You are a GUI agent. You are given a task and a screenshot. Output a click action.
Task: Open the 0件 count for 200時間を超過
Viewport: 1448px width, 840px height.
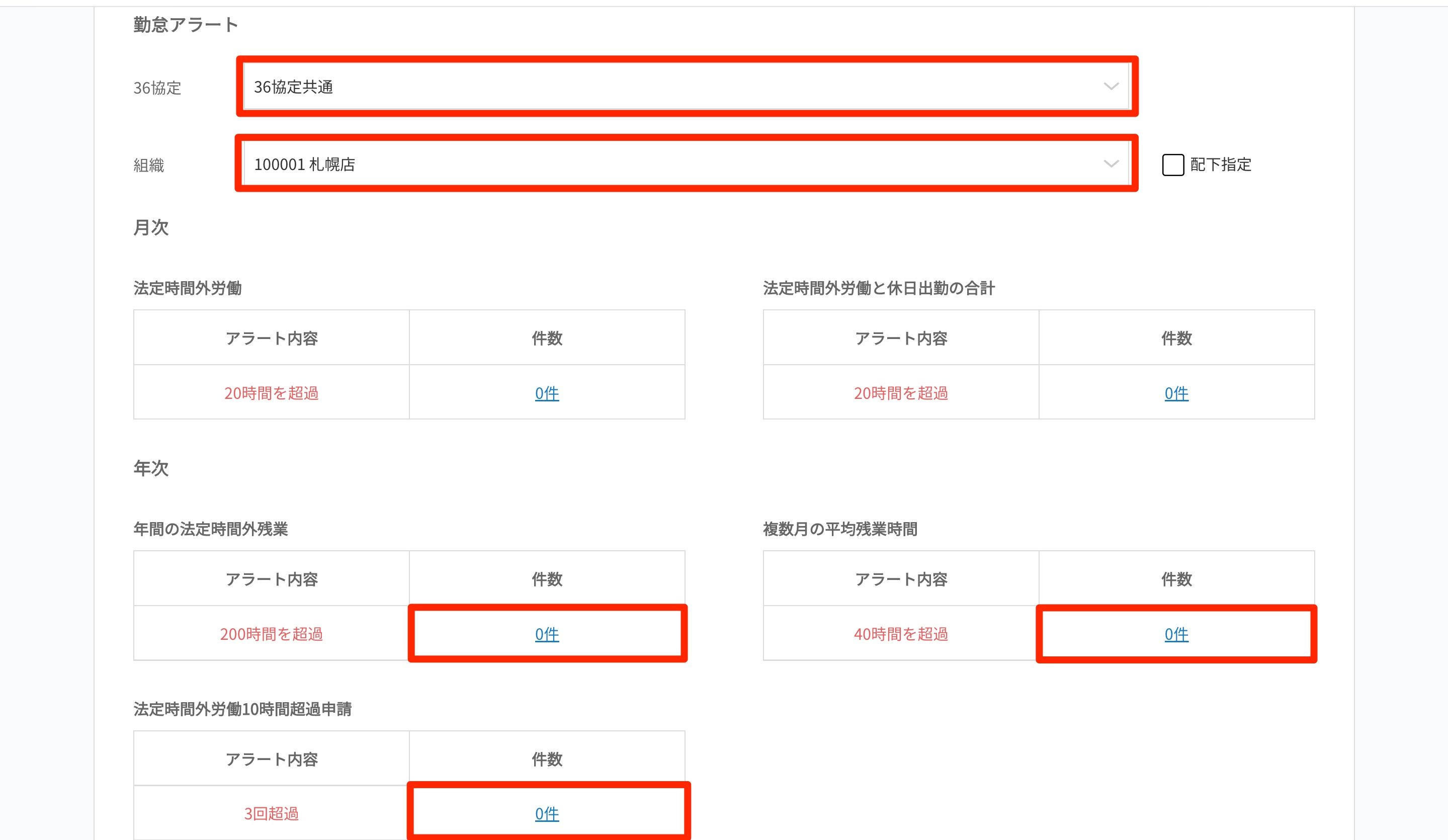(x=546, y=634)
